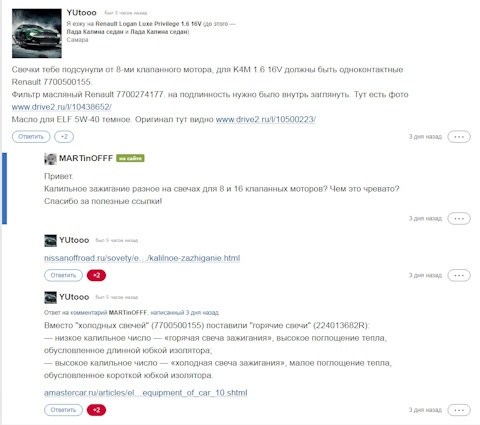This screenshot has height=425, width=480.
Task: Open MARTinOFFF's small profile avatar
Action: (x=50, y=159)
